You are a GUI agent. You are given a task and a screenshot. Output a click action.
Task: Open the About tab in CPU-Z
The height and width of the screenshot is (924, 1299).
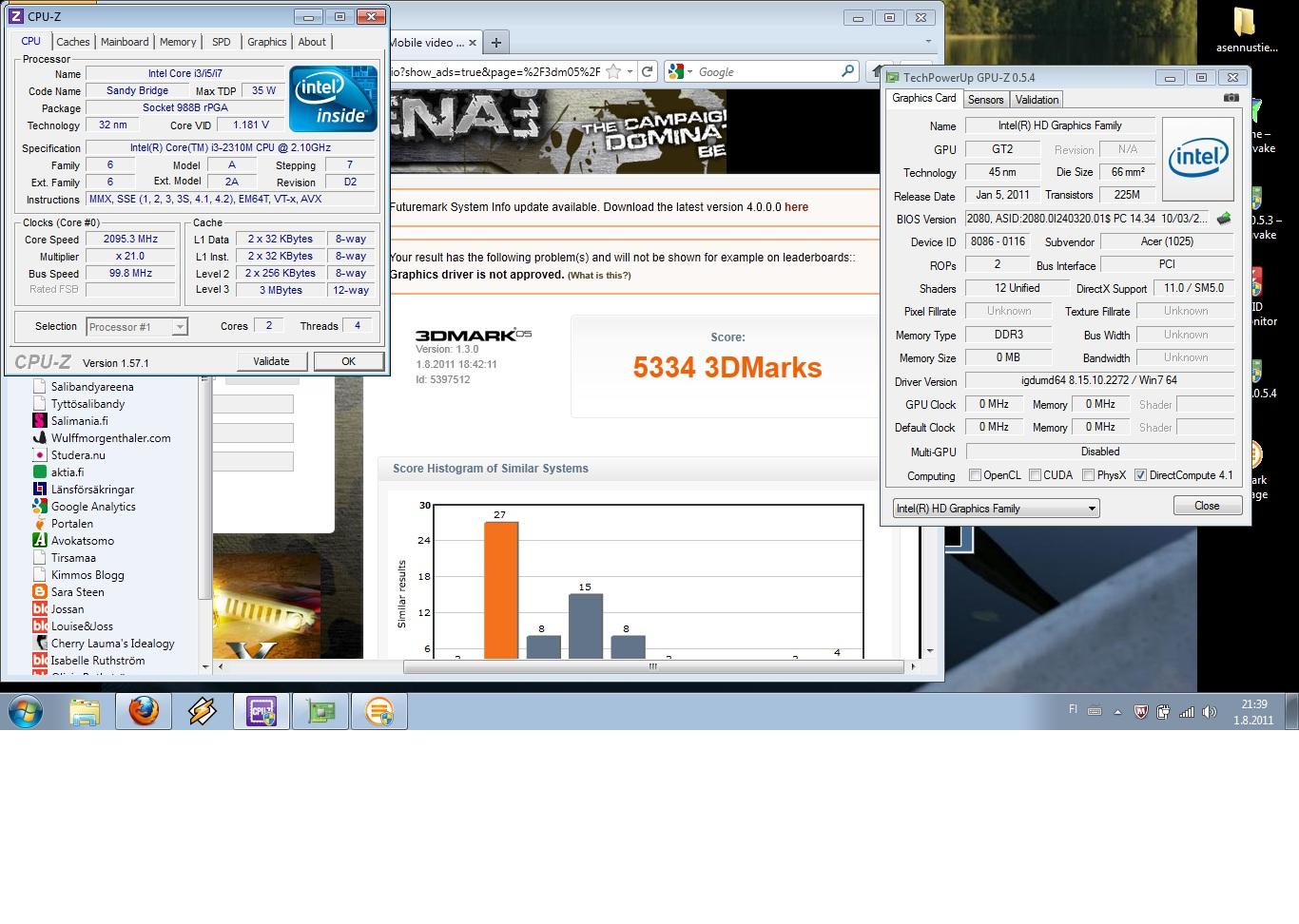pos(312,42)
